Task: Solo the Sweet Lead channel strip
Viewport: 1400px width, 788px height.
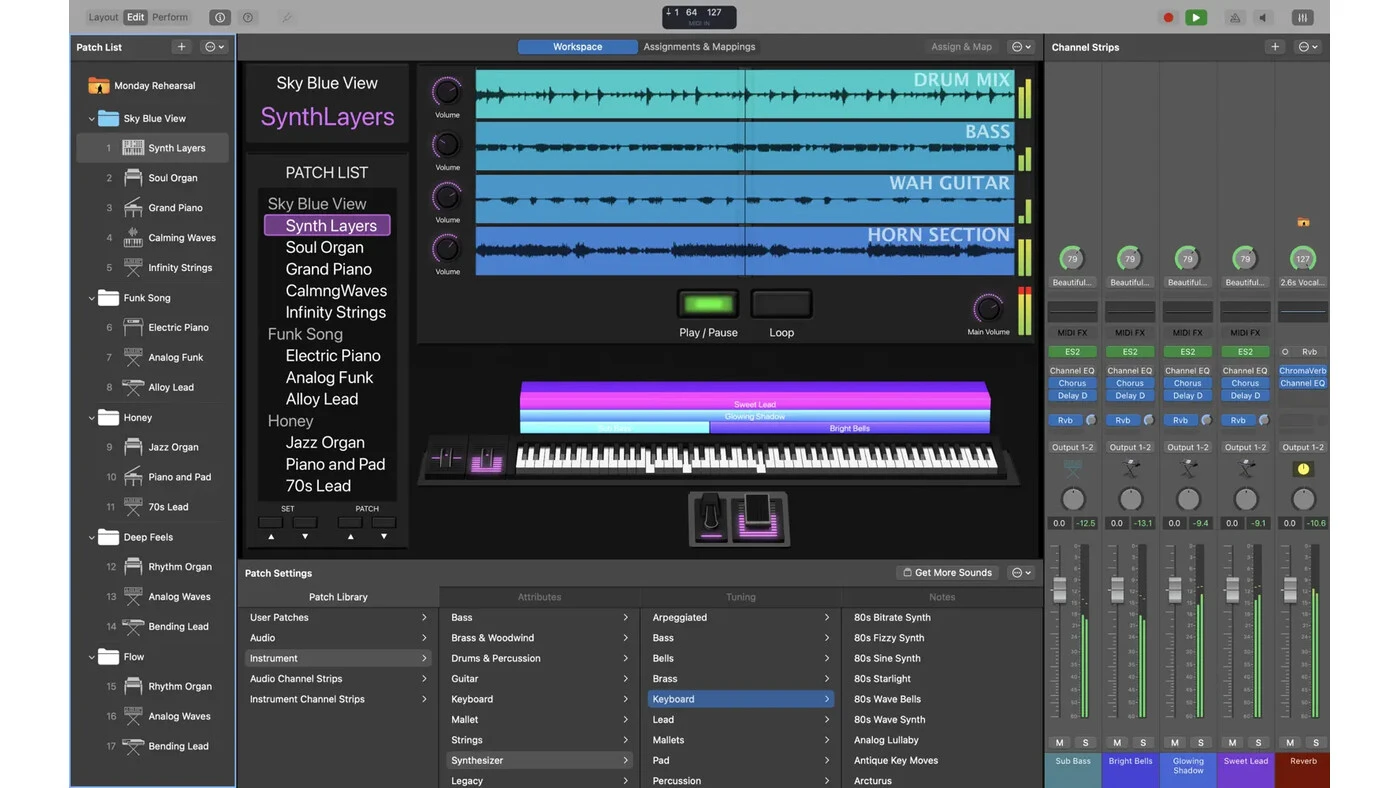Action: 1258,742
